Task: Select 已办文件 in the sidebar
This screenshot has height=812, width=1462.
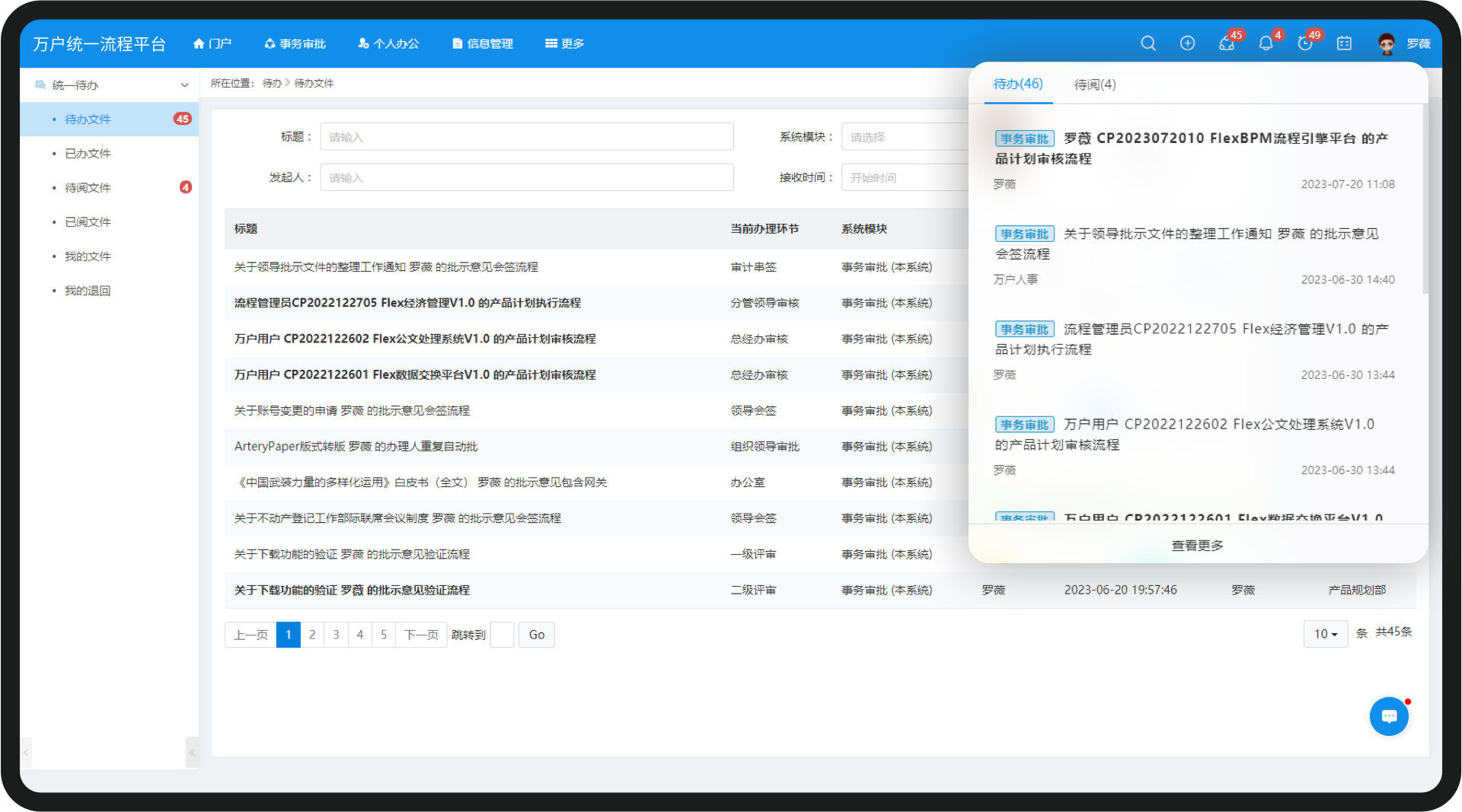Action: [x=88, y=154]
